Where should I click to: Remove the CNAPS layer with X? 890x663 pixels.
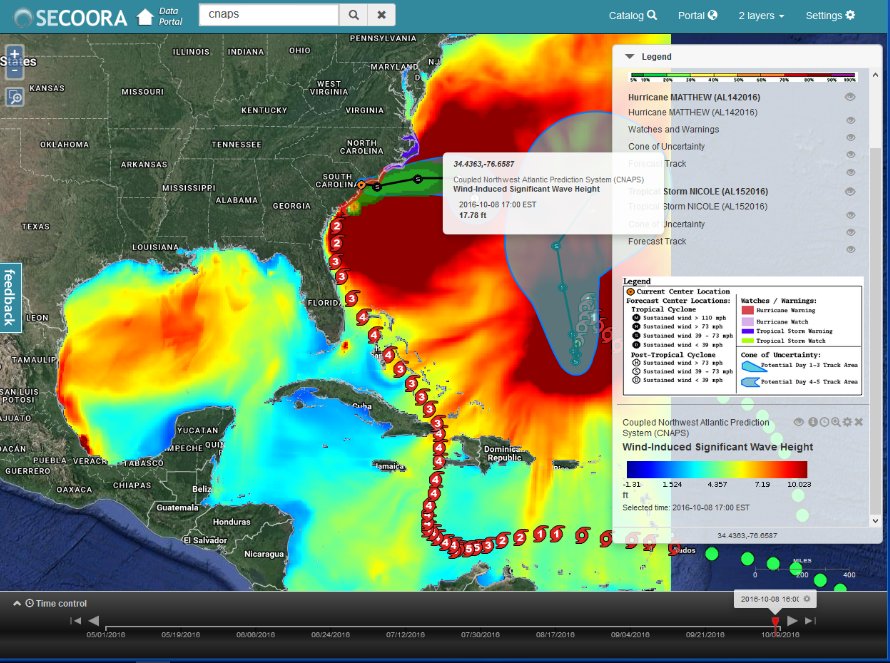pyautogui.click(x=858, y=422)
